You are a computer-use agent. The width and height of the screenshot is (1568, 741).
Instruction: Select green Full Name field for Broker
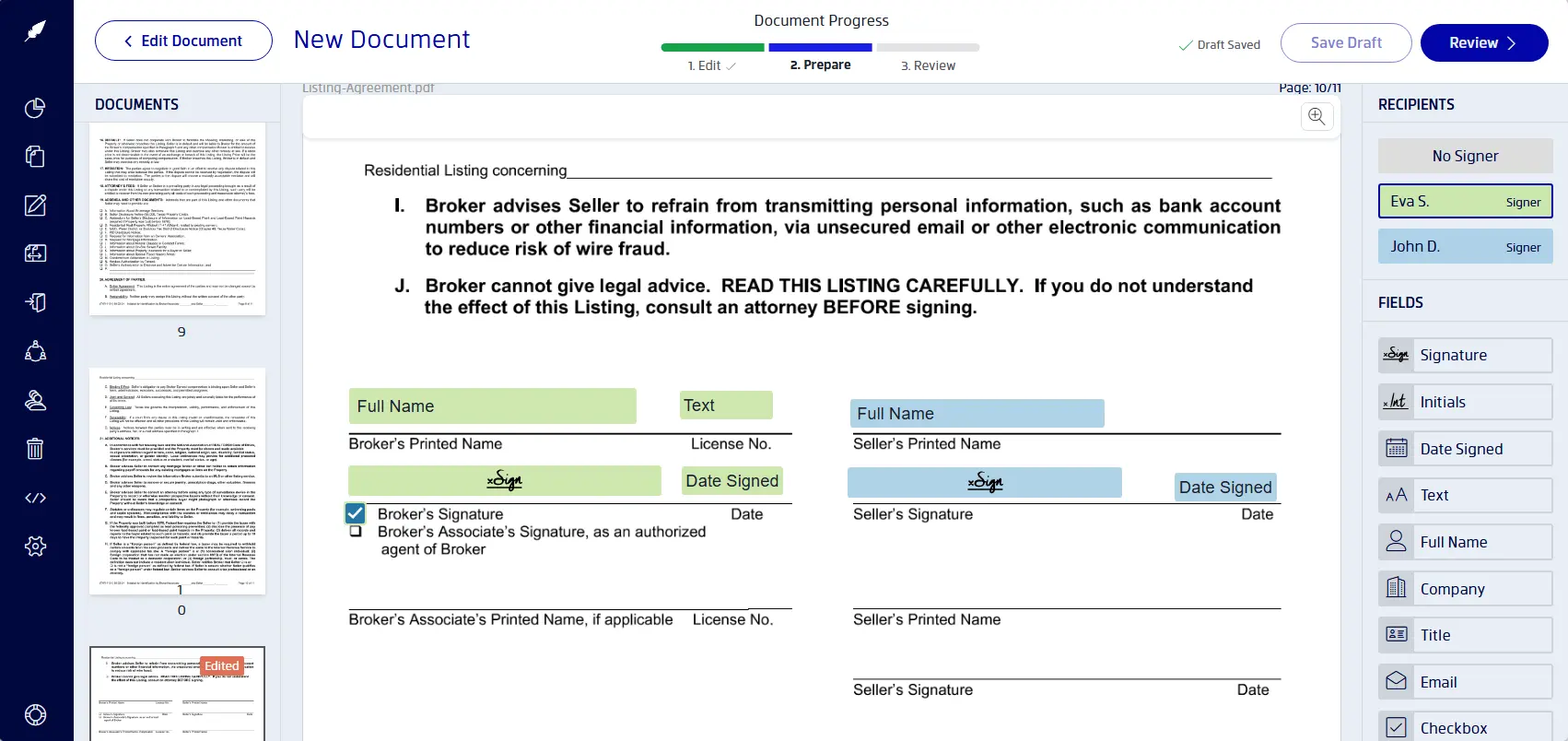point(492,406)
